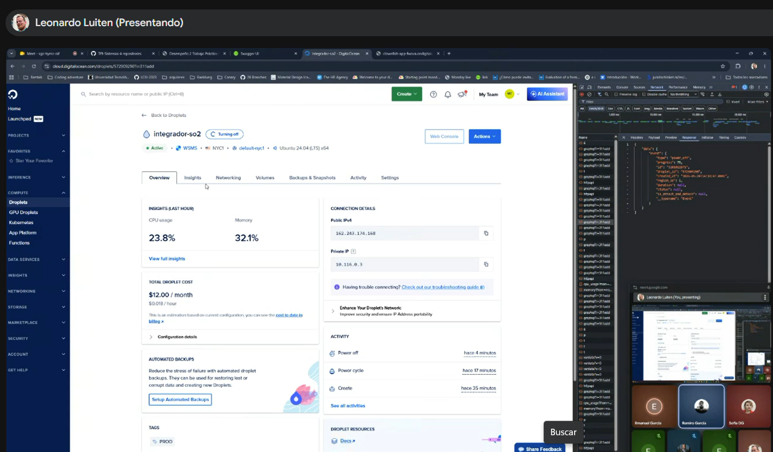Reload the page in Chrome
The width and height of the screenshot is (773, 452).
34,66
